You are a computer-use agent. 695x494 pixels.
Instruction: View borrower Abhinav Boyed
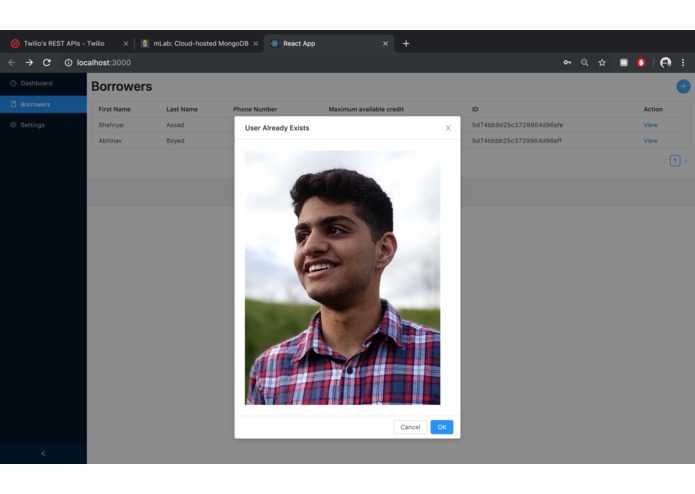650,140
